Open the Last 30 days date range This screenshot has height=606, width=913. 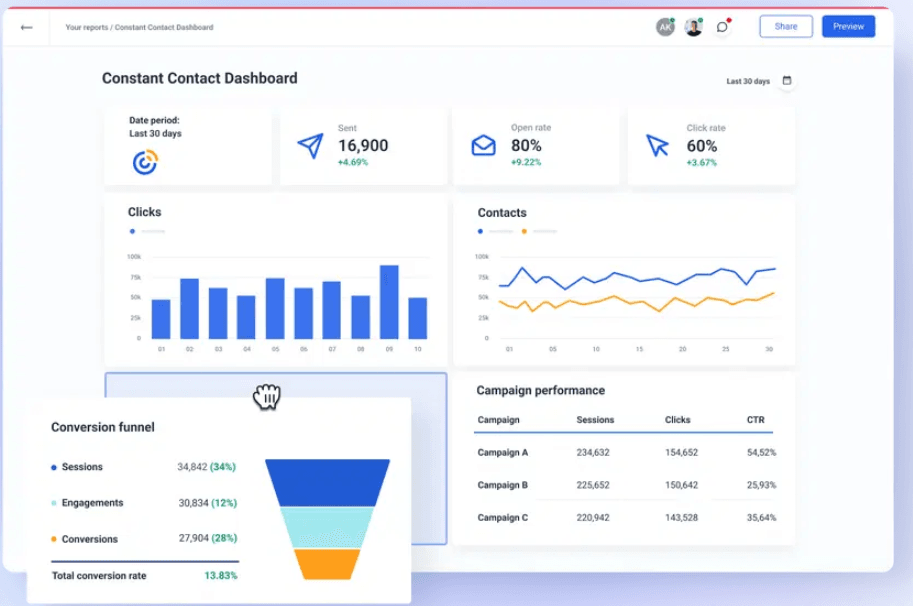coord(748,81)
